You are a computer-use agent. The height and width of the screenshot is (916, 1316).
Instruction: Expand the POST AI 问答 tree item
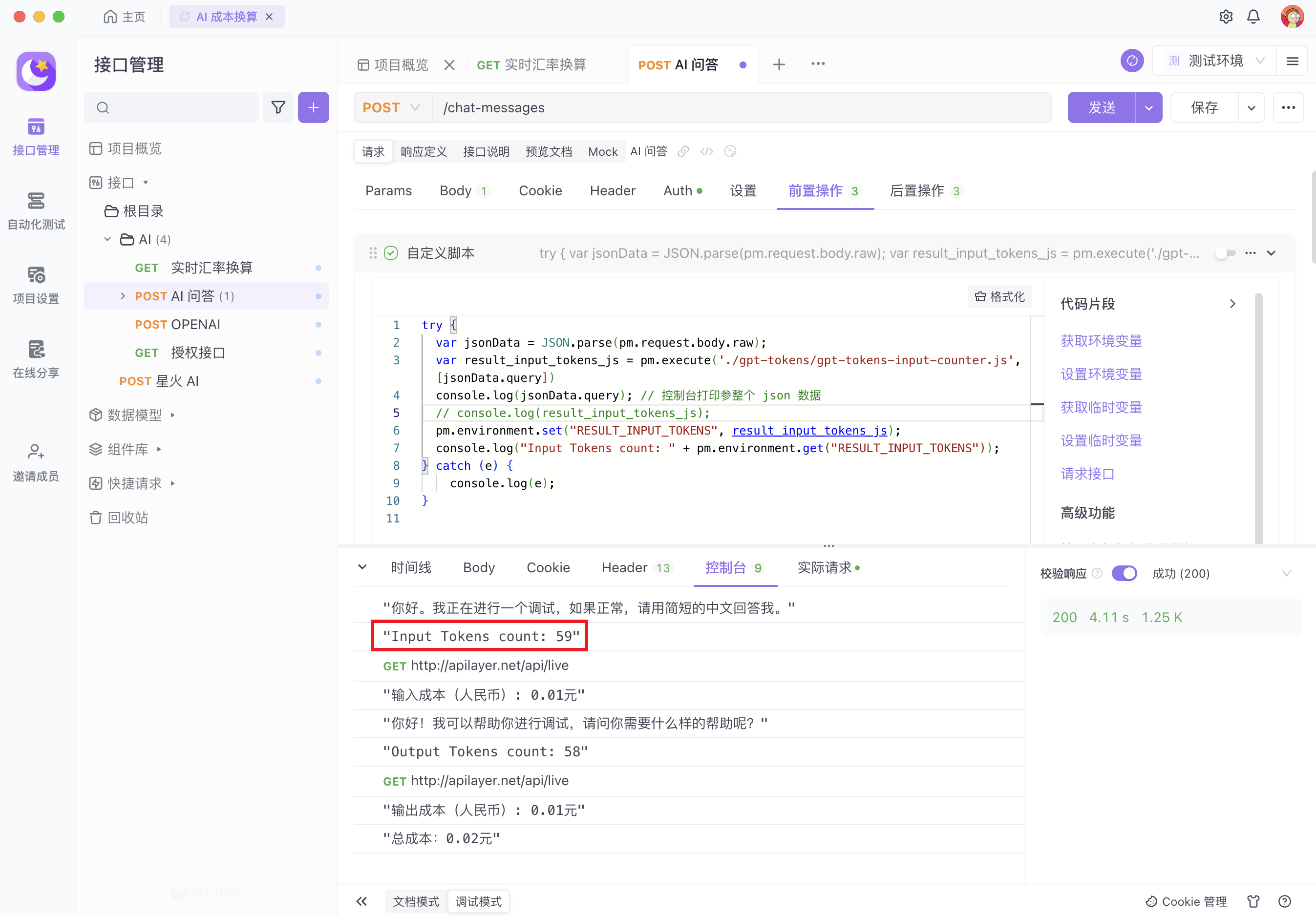(122, 296)
